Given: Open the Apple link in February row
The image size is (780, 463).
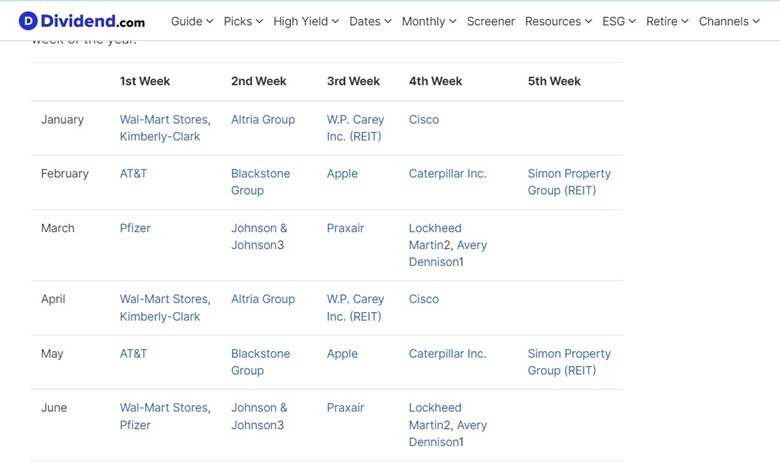Looking at the screenshot, I should [x=342, y=174].
